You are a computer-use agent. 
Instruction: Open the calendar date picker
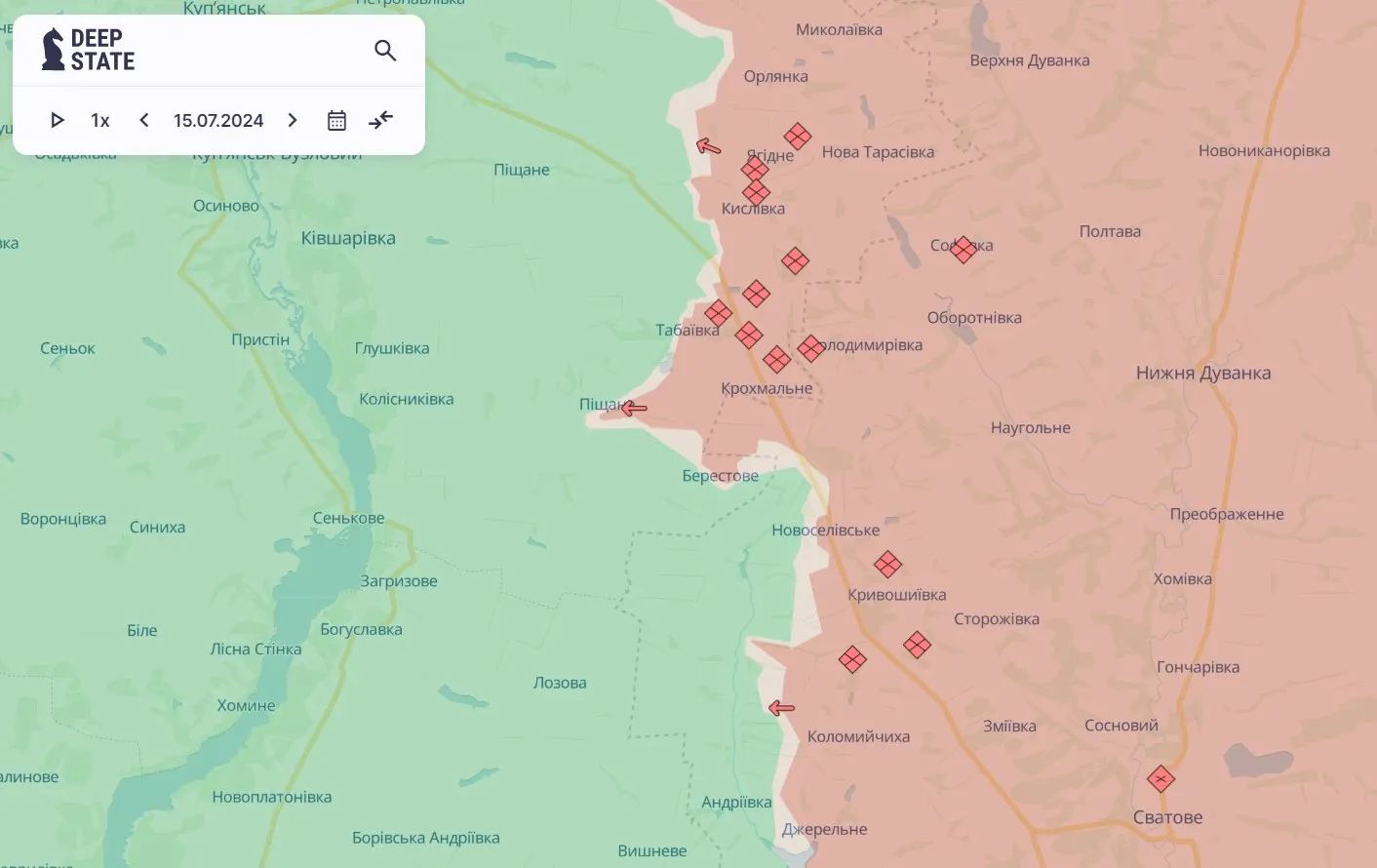click(336, 120)
